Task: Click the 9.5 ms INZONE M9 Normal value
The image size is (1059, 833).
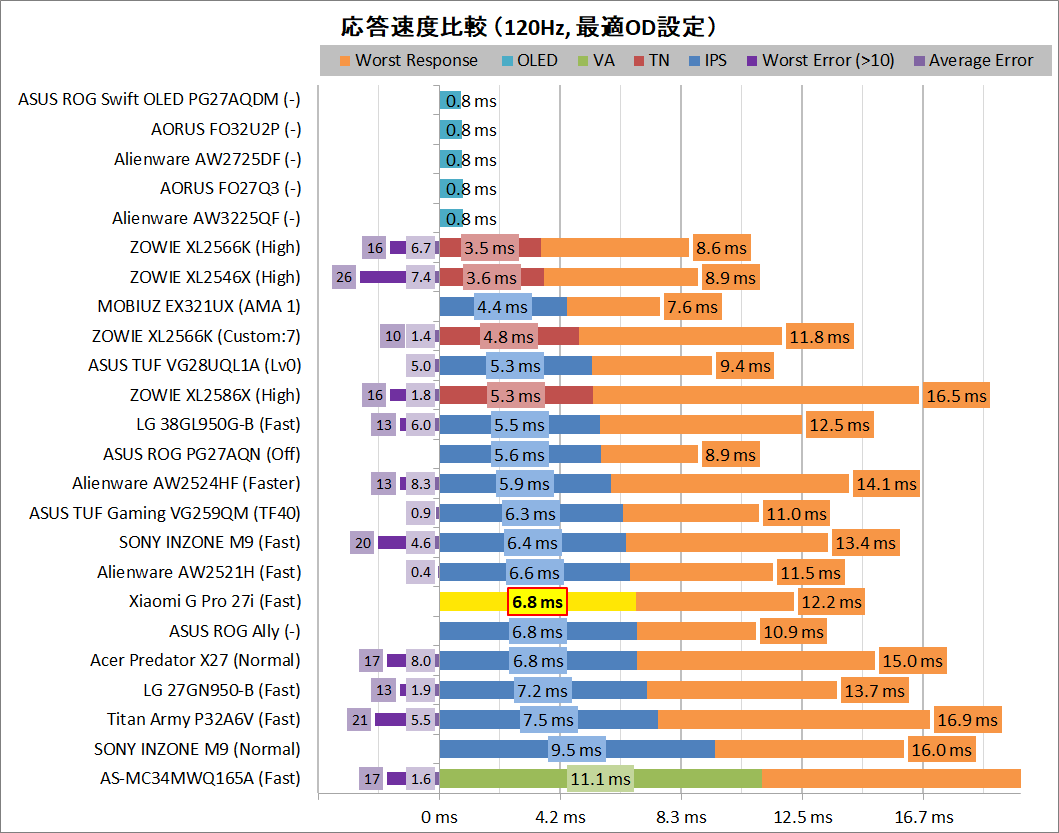Action: click(x=576, y=750)
